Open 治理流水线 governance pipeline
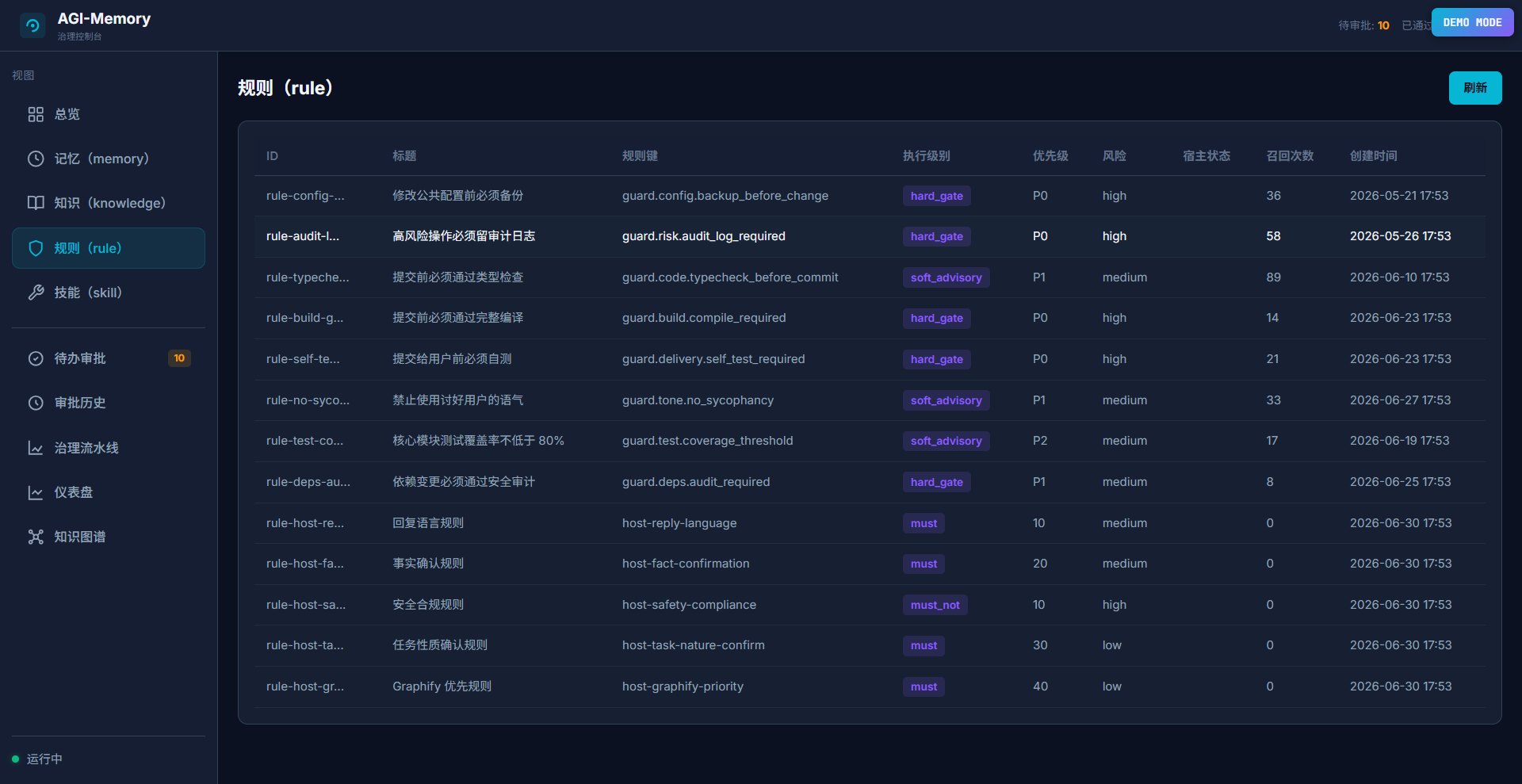The width and height of the screenshot is (1522, 784). pos(109,448)
